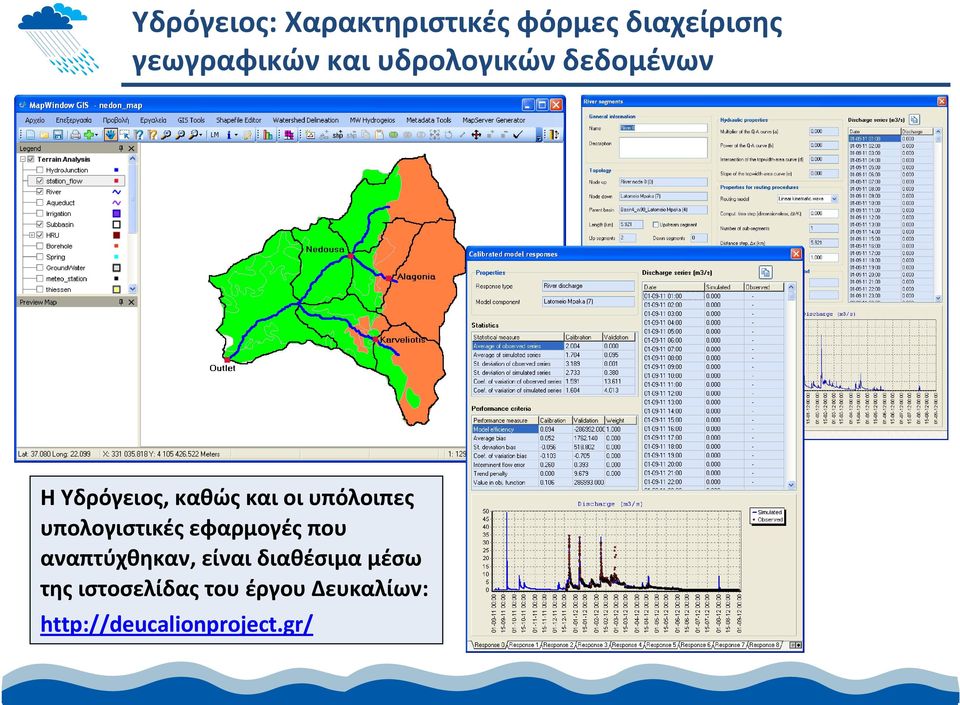Click the New project toolbar icon
This screenshot has width=960, height=705.
pos(31,135)
